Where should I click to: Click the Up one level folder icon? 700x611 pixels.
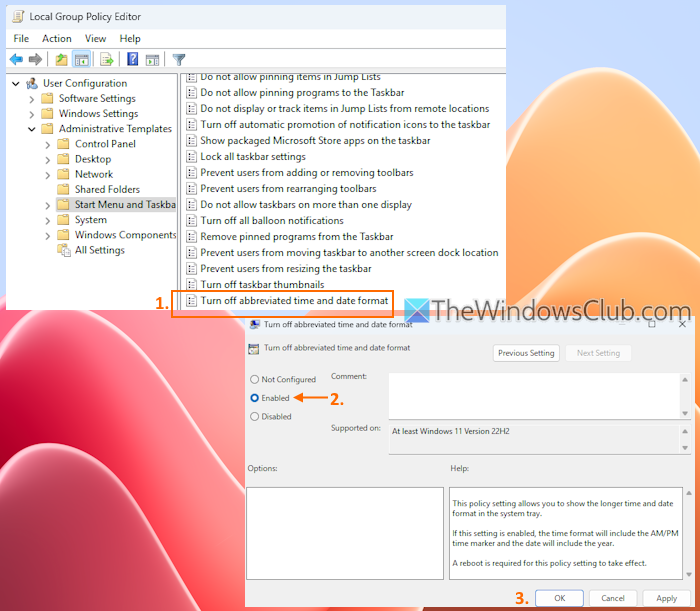pos(61,60)
